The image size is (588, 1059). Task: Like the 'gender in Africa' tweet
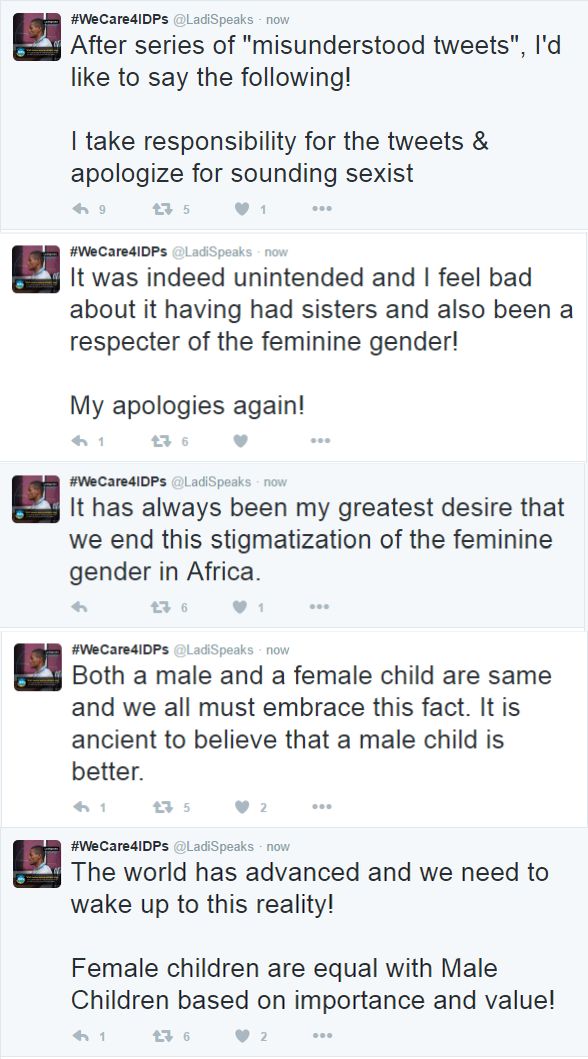[240, 607]
